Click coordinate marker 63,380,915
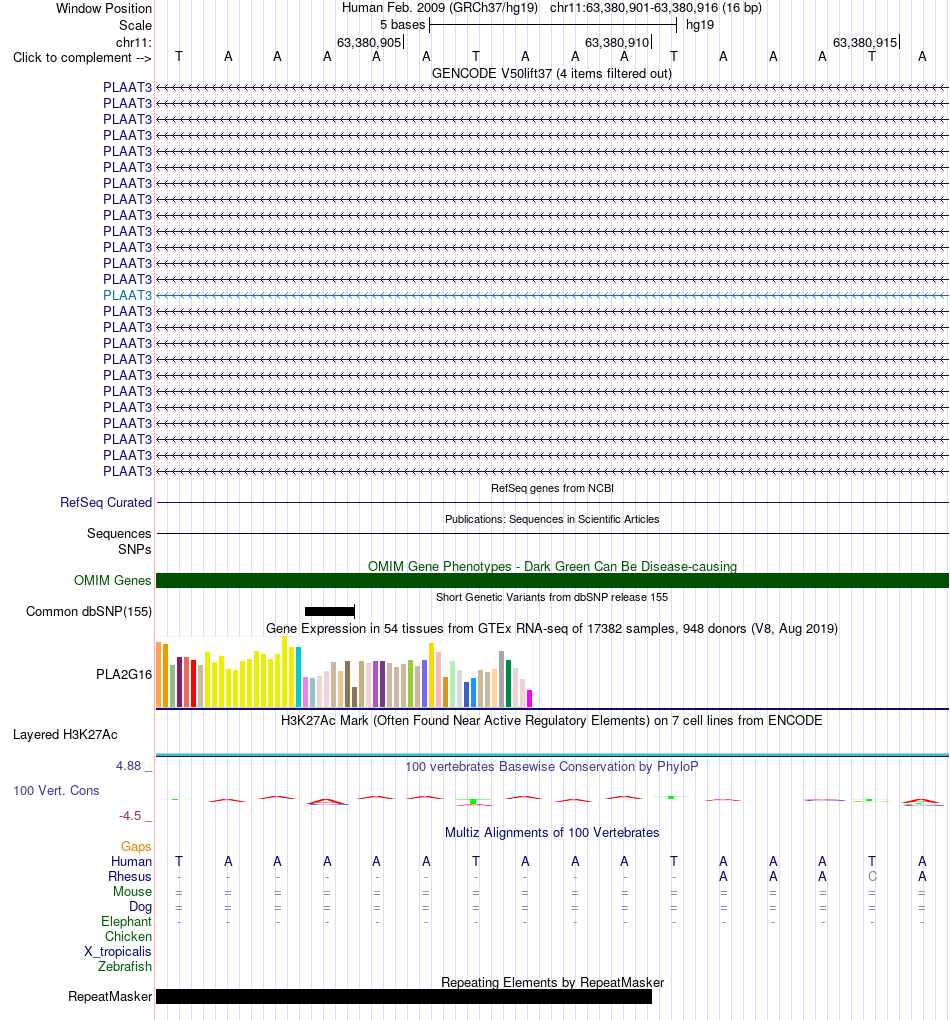 (x=865, y=42)
